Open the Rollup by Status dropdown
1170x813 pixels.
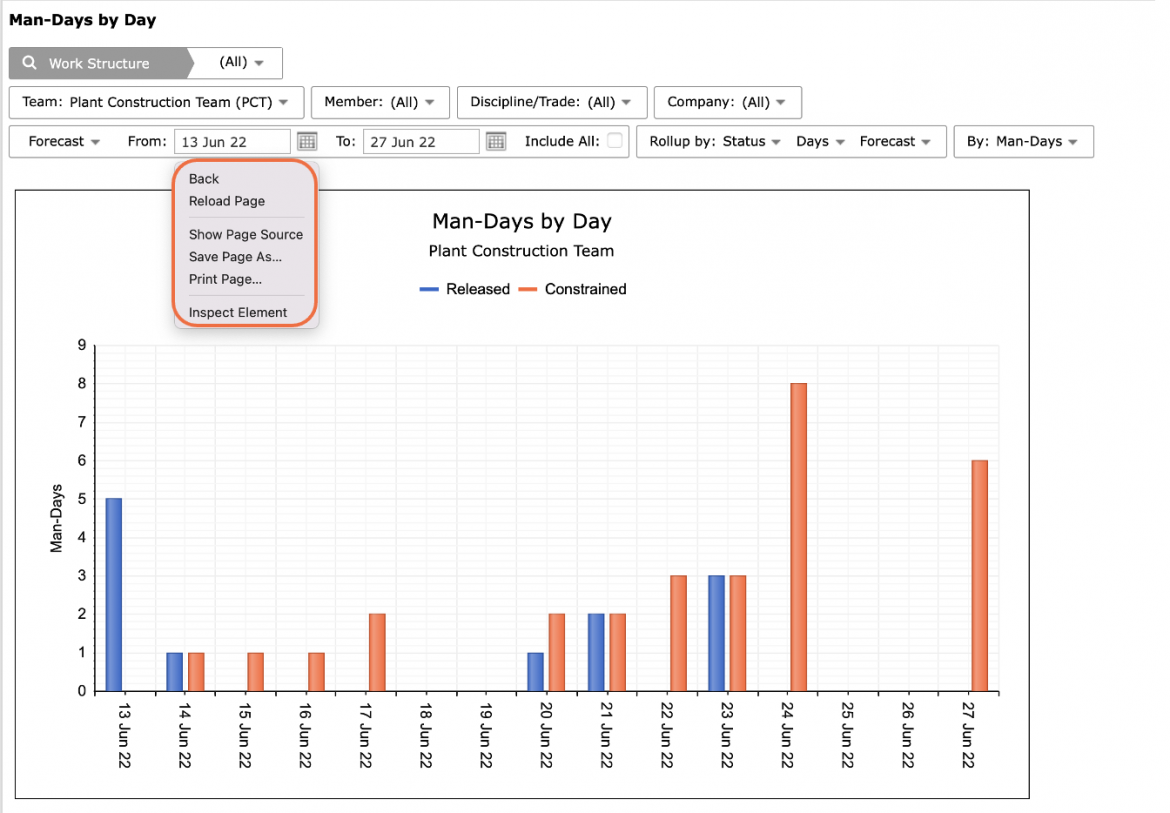pyautogui.click(x=714, y=142)
